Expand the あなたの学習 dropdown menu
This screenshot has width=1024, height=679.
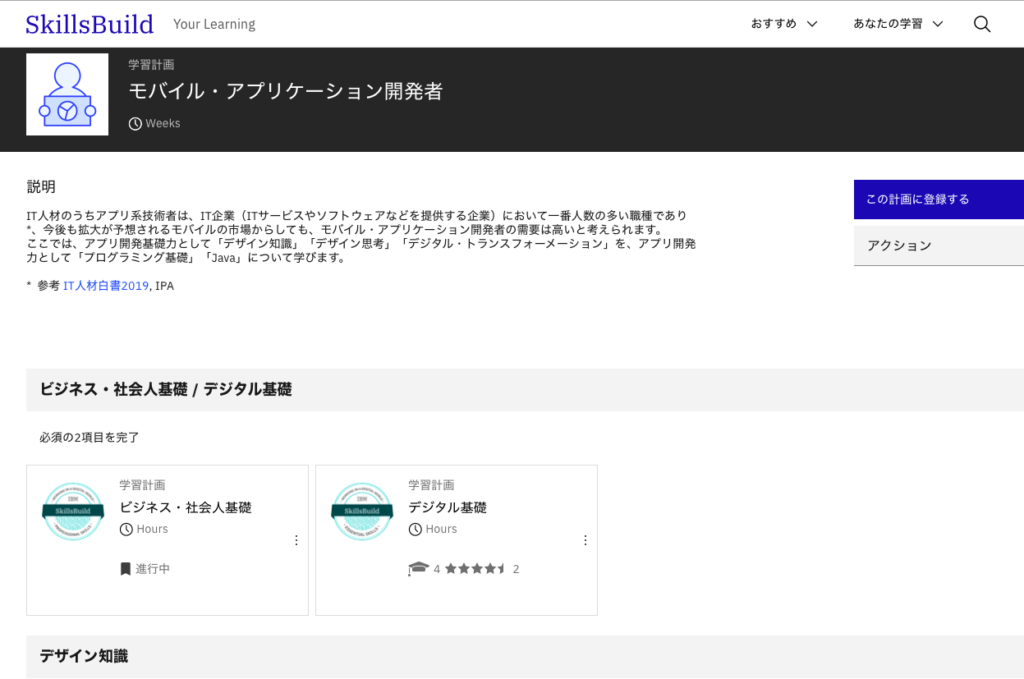[897, 24]
